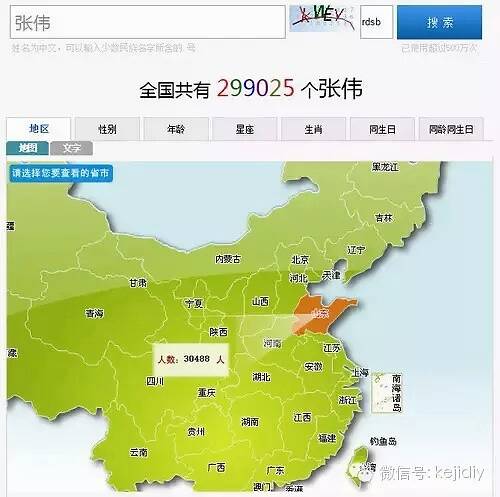Click the blue 搜索 search button

point(439,22)
